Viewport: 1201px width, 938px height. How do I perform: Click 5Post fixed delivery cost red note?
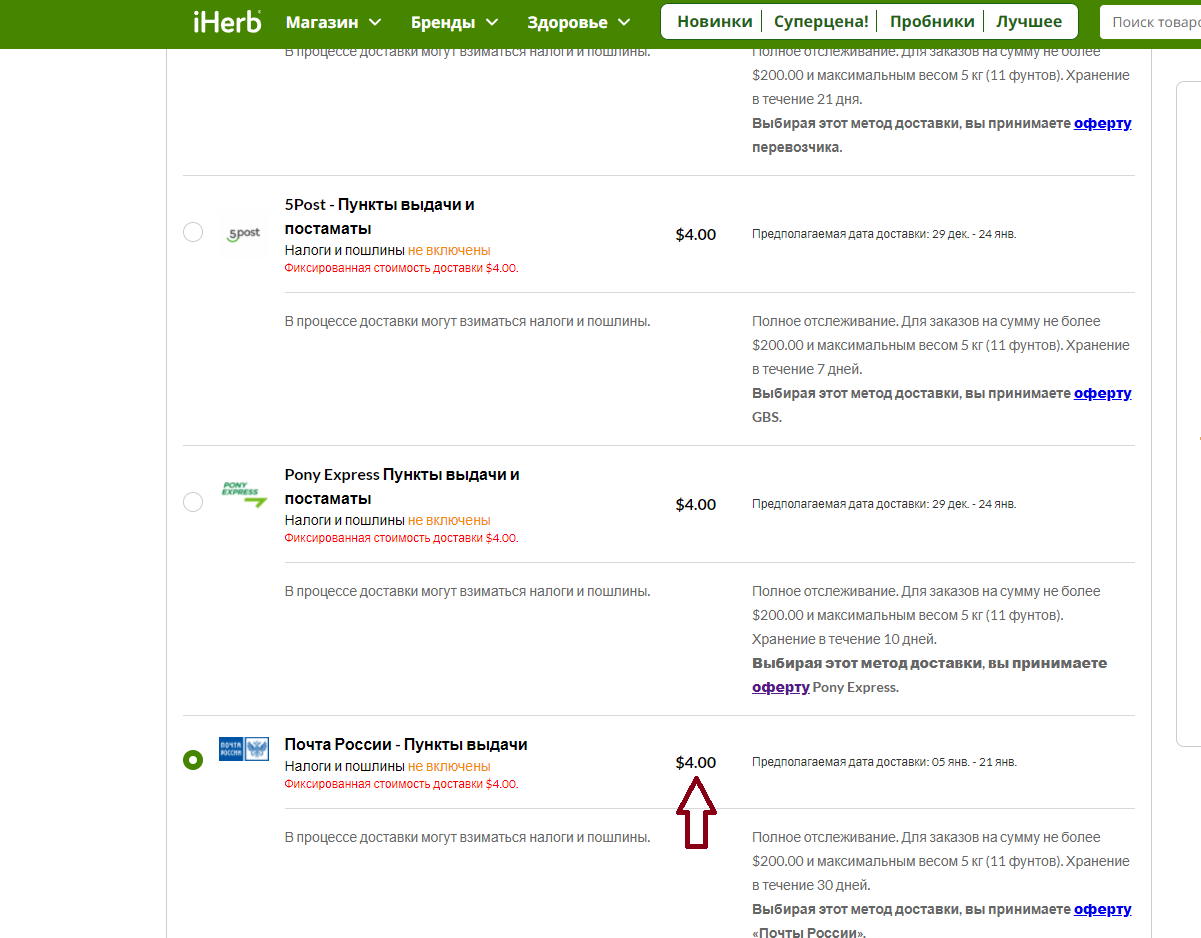pyautogui.click(x=401, y=268)
